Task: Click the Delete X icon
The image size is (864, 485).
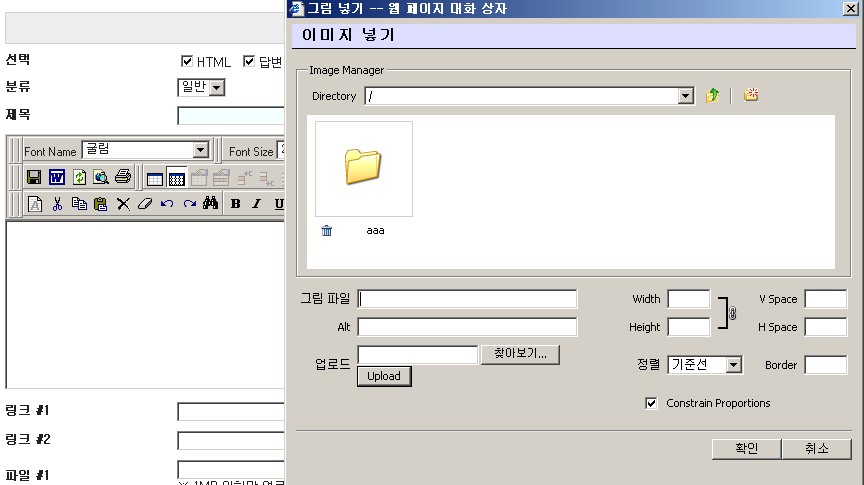Action: pos(123,204)
